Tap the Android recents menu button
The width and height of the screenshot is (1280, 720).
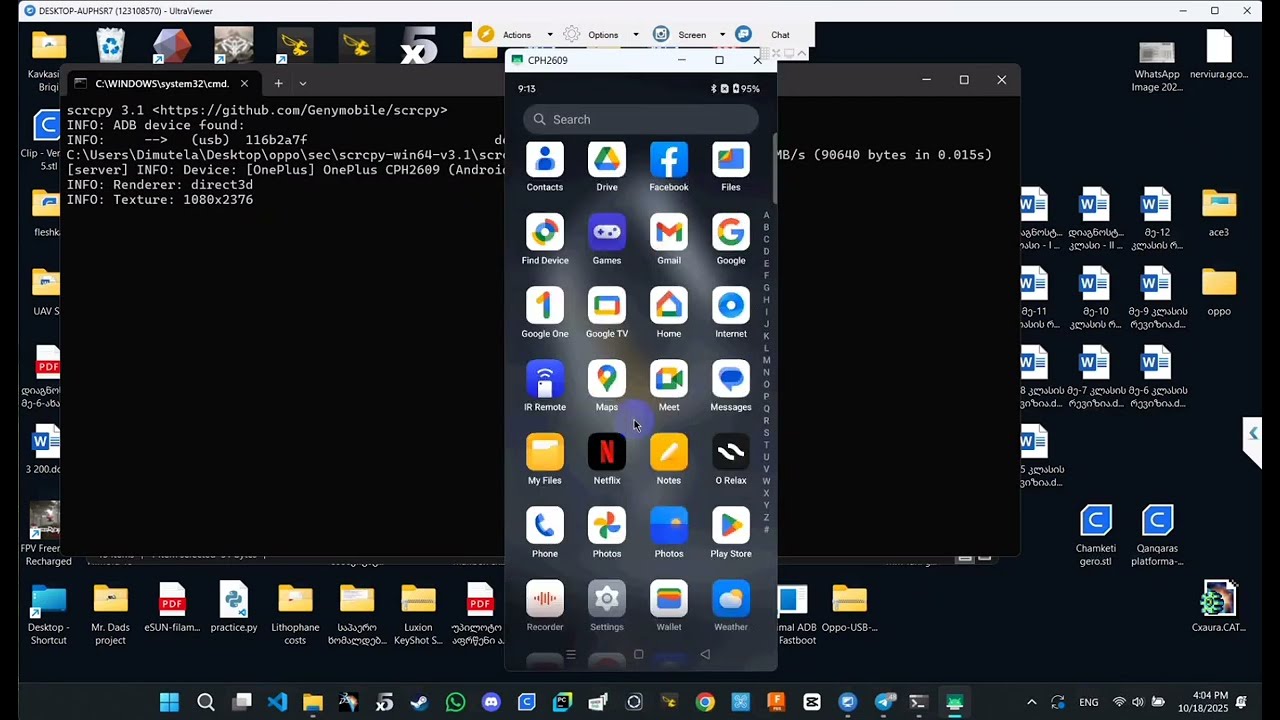click(x=571, y=654)
